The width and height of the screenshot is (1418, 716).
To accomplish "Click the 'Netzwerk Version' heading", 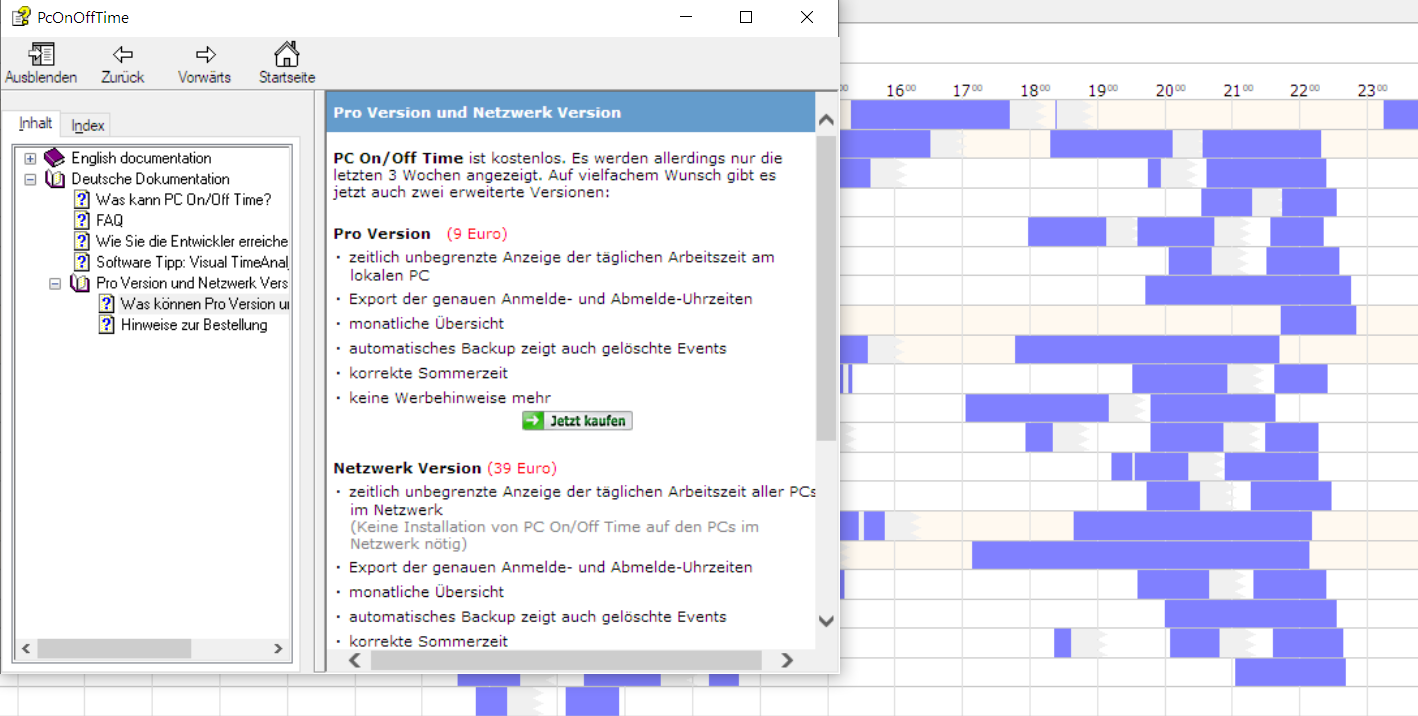I will [x=407, y=468].
